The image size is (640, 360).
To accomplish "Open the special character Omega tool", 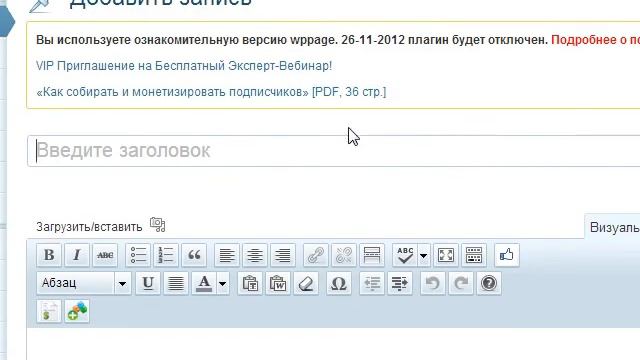I will click(338, 283).
